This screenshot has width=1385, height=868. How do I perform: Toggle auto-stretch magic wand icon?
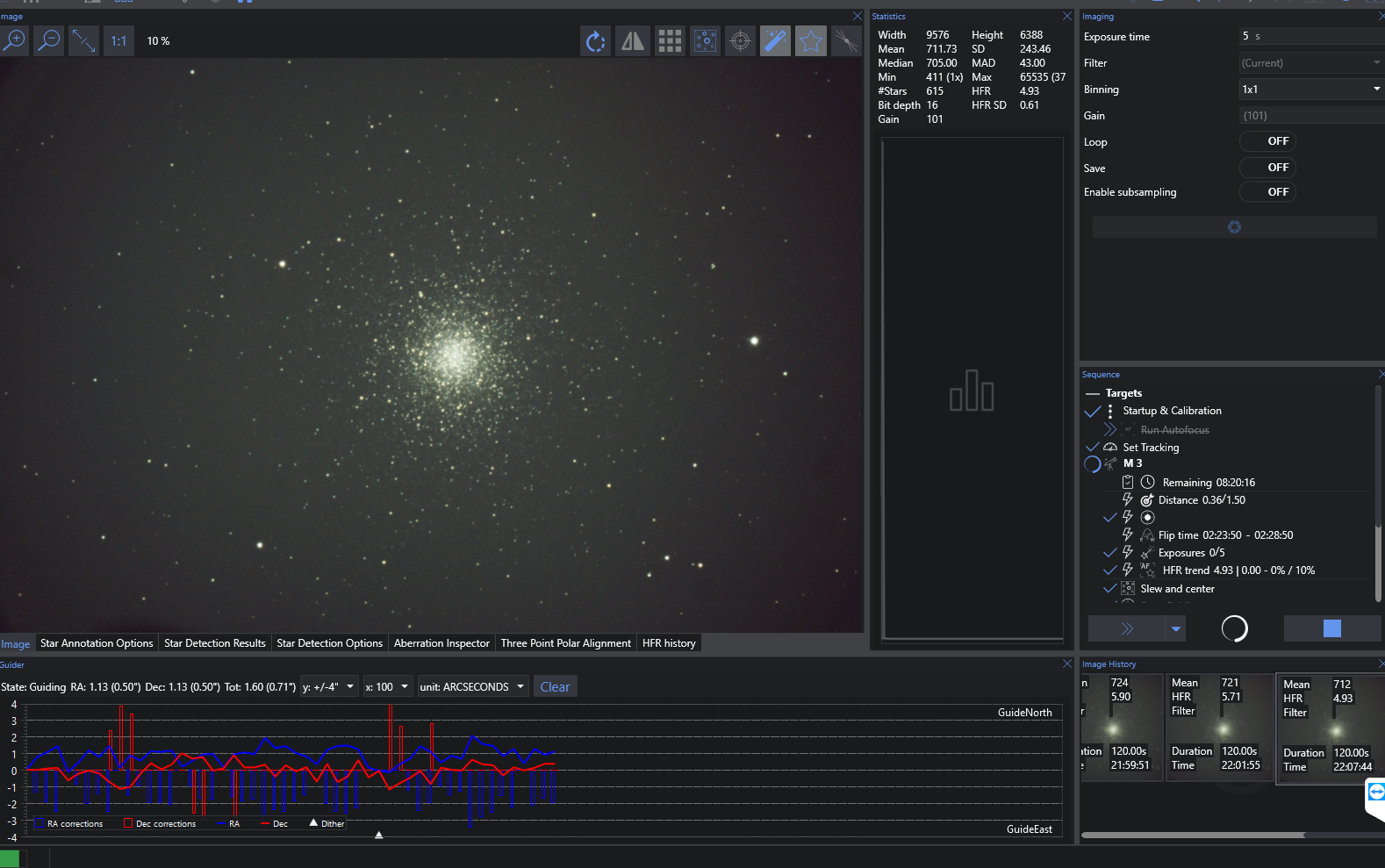[776, 41]
